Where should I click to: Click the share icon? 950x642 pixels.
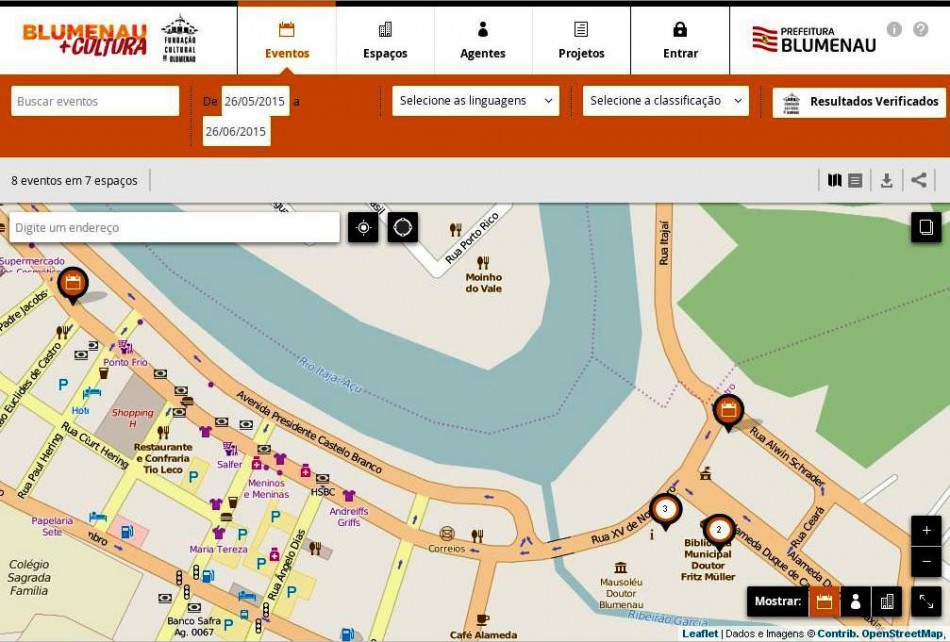(919, 179)
